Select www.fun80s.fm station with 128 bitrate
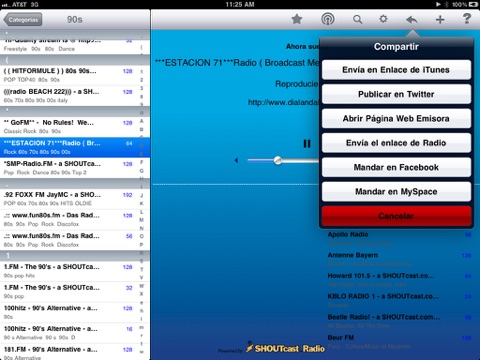The image size is (480, 360). [69, 220]
